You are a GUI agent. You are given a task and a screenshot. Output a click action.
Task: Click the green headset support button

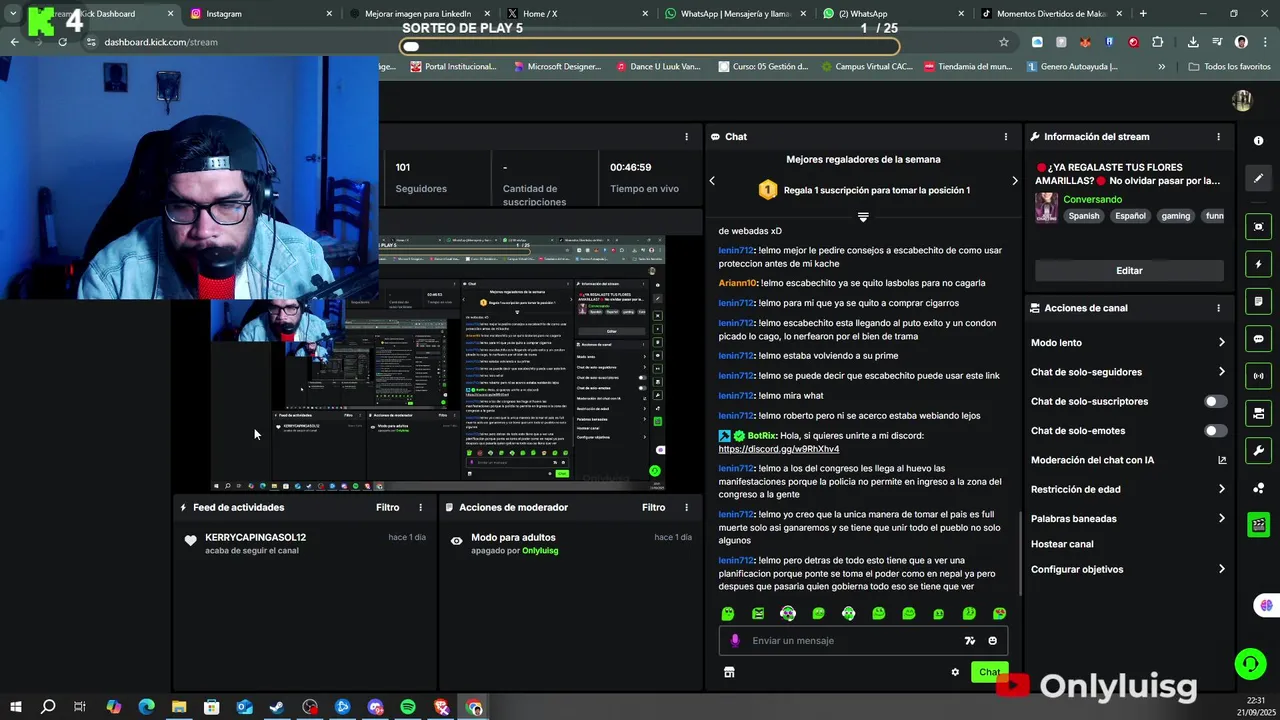click(1250, 664)
